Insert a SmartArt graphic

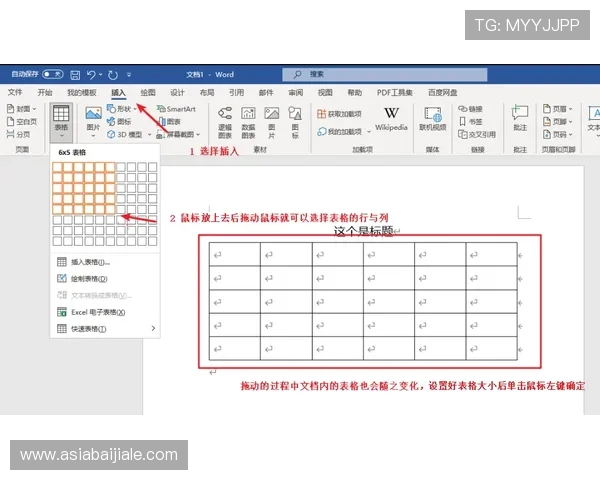176,109
